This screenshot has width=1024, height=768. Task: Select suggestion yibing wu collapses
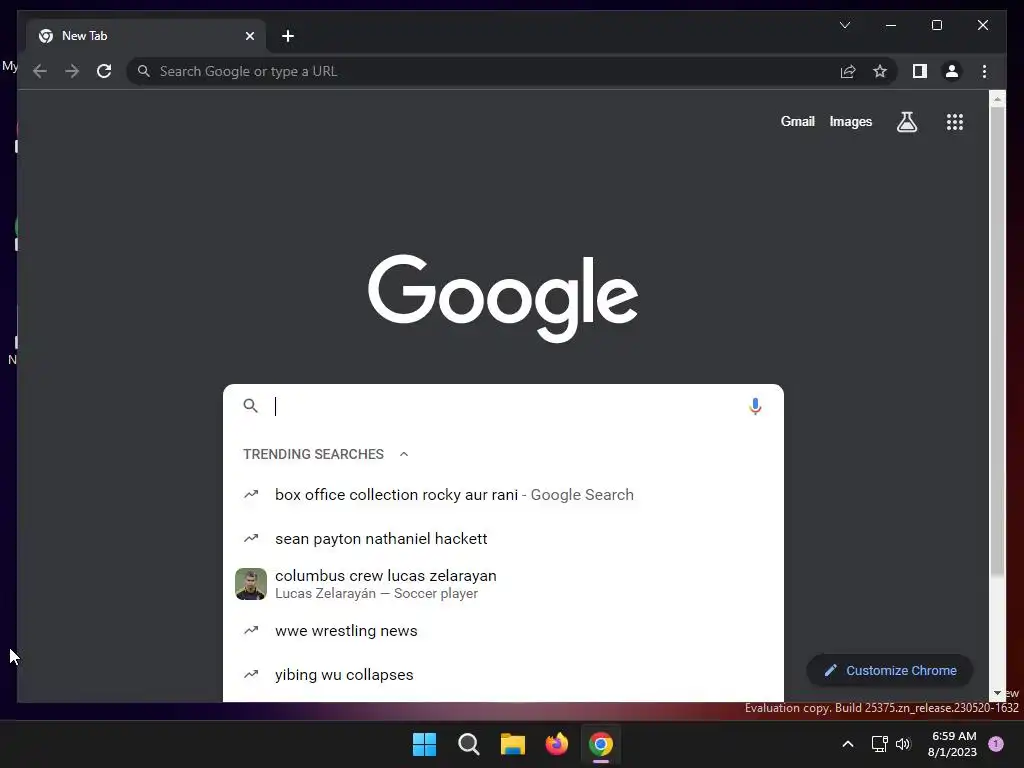pyautogui.click(x=503, y=675)
